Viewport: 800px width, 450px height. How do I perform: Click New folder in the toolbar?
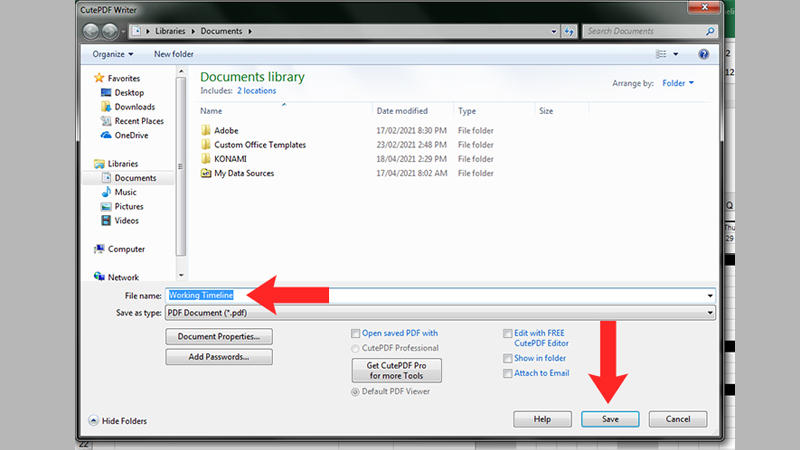pyautogui.click(x=175, y=53)
